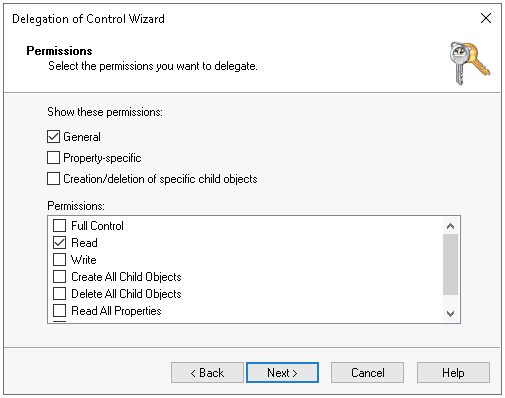Select Create All Child Objects permission
505x398 pixels.
59,277
